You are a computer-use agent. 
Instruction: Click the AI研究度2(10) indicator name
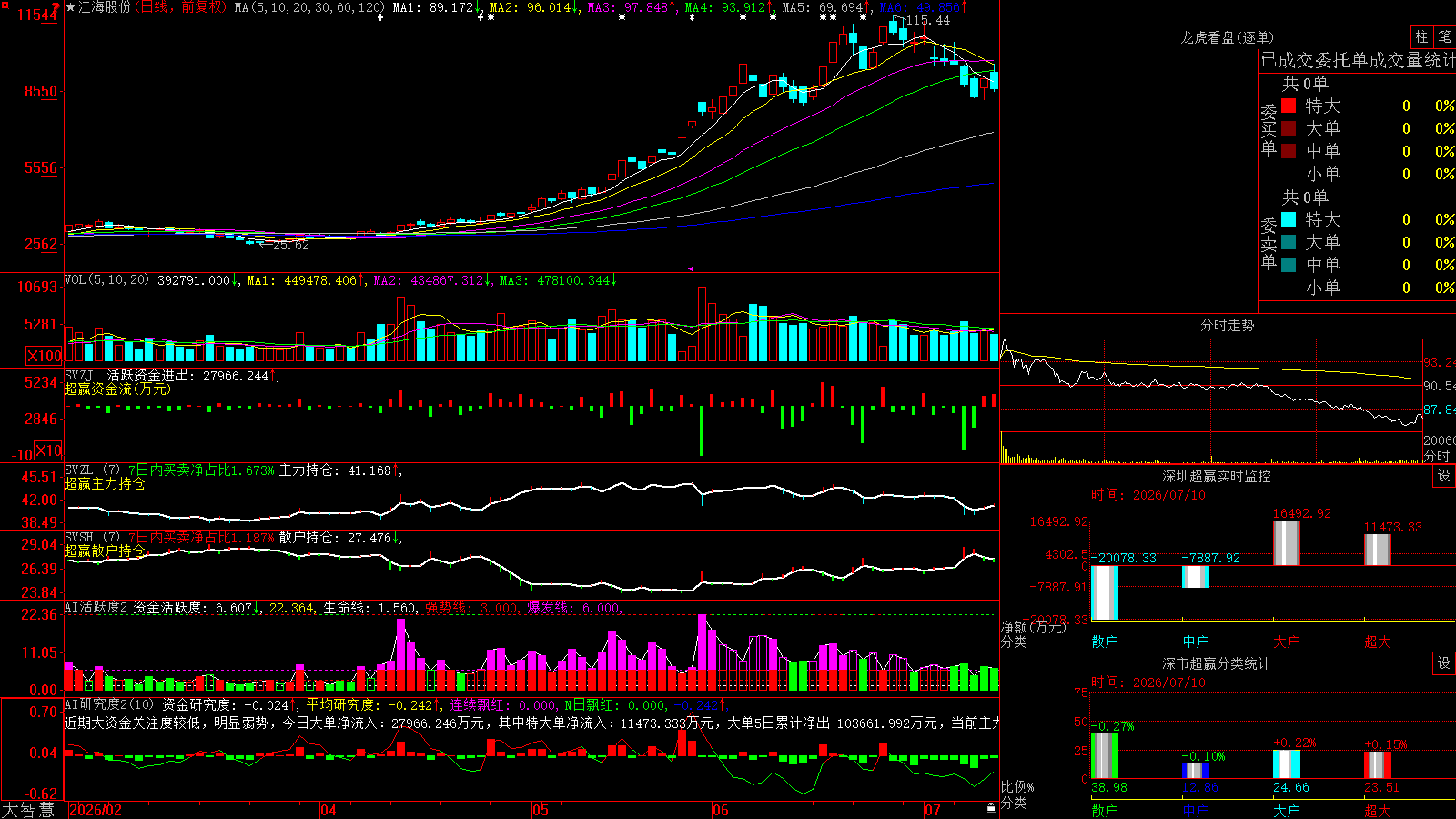pos(109,705)
